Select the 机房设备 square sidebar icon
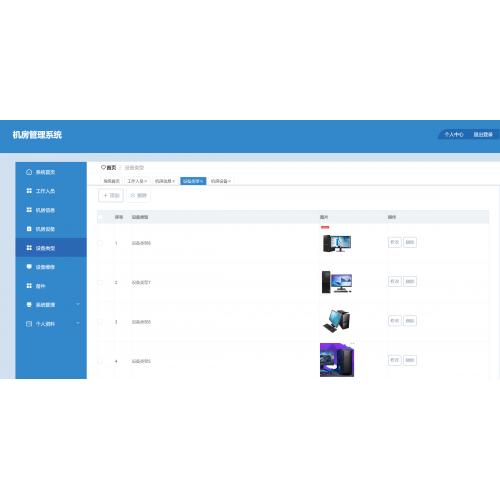The height and width of the screenshot is (500, 500). tap(29, 229)
